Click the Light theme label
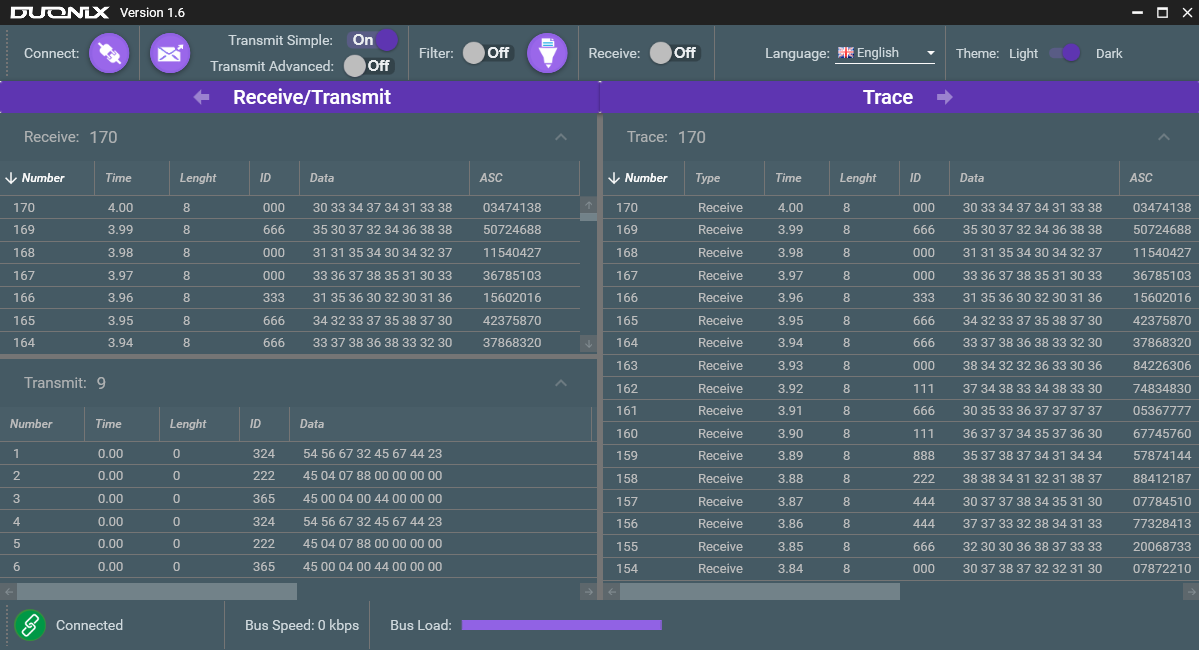 coord(1023,54)
